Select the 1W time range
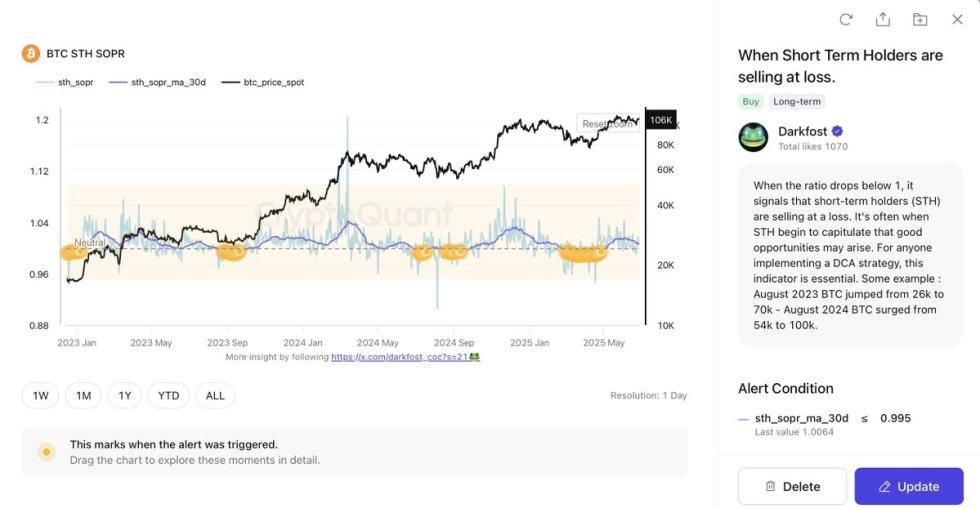Viewport: 980px width, 508px height. point(41,395)
